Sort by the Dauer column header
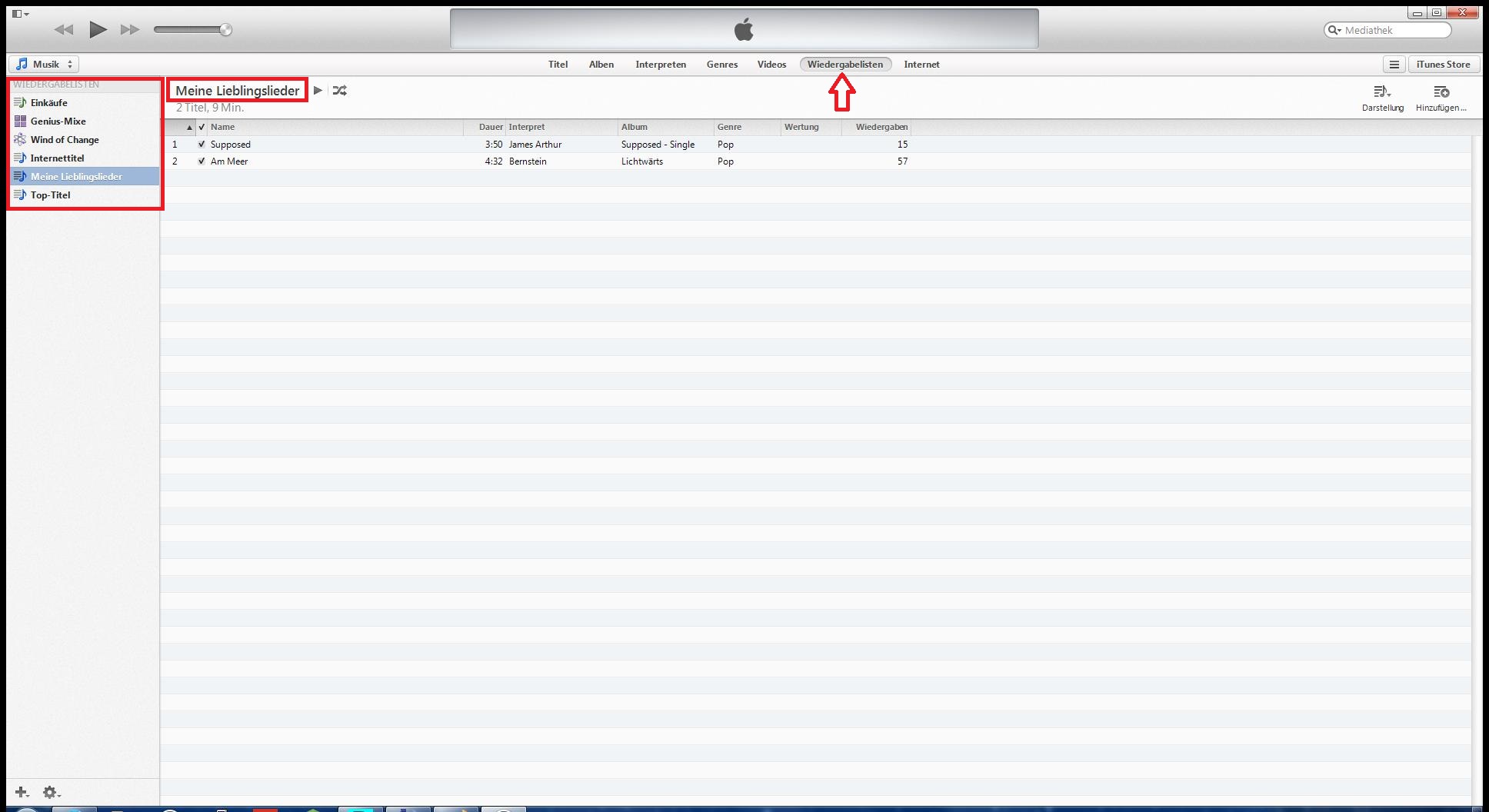This screenshot has width=1489, height=812. [x=485, y=127]
